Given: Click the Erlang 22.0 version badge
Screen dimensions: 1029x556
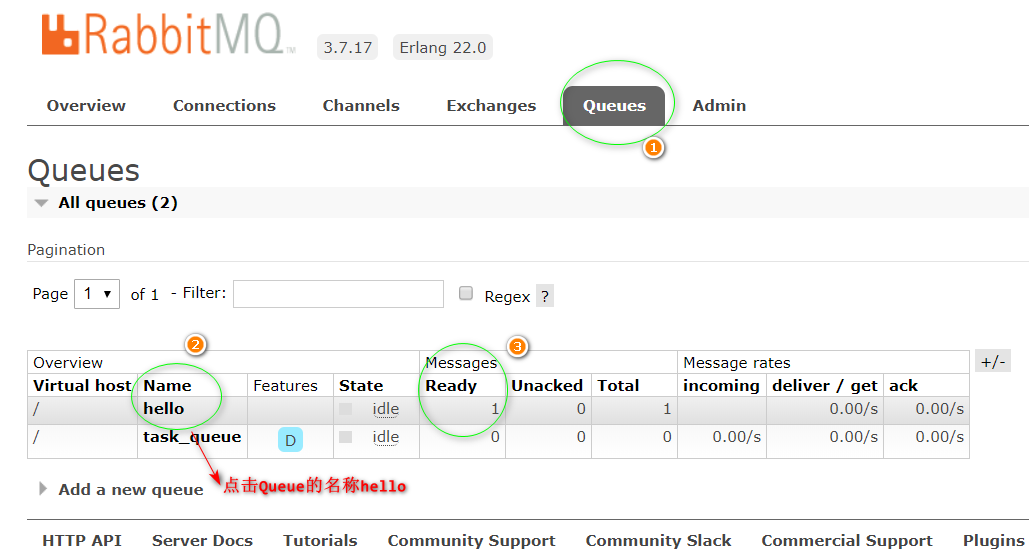Looking at the screenshot, I should pyautogui.click(x=442, y=47).
